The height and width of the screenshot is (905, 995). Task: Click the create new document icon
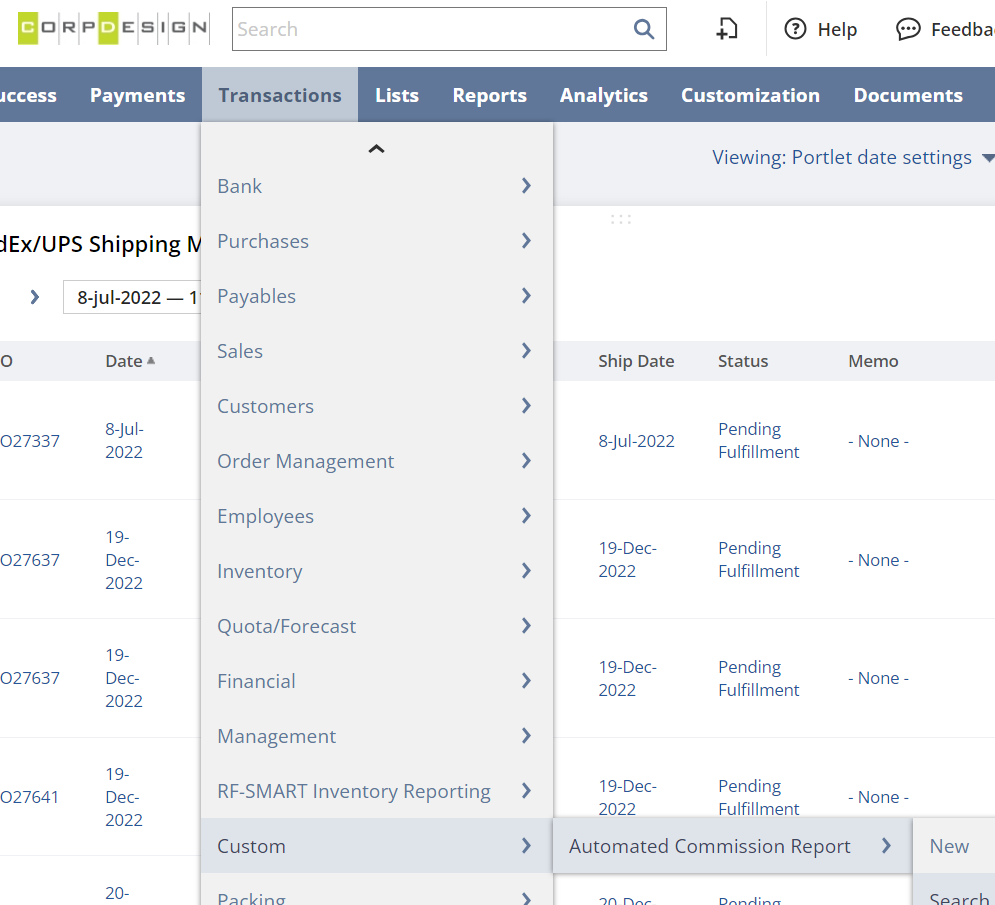tap(727, 29)
